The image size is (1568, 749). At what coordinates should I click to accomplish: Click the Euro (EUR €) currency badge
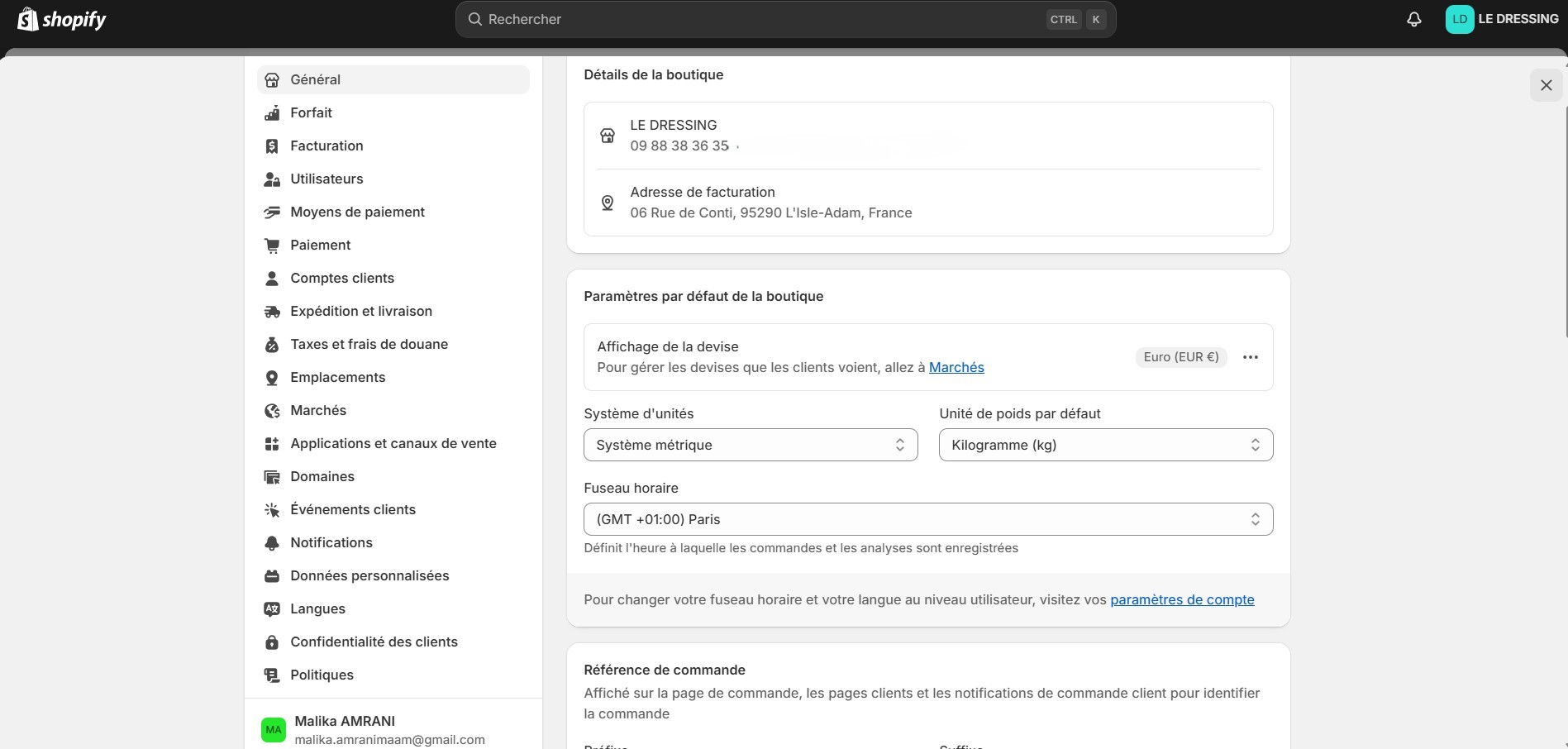point(1181,357)
